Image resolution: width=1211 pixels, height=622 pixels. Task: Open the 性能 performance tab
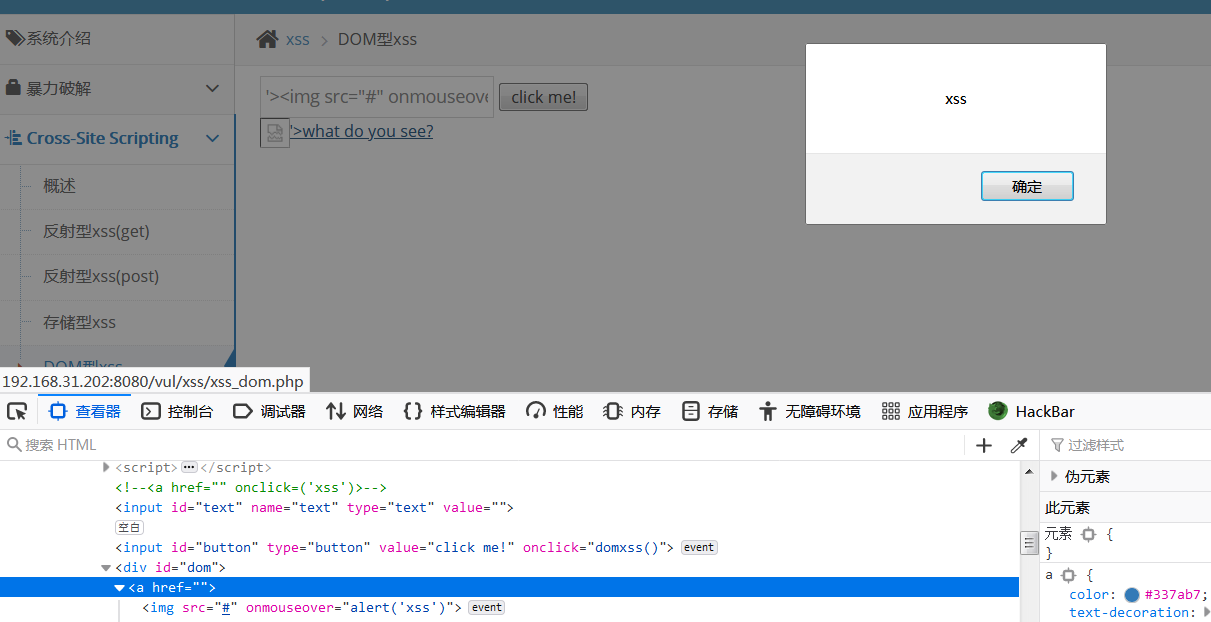[x=555, y=411]
